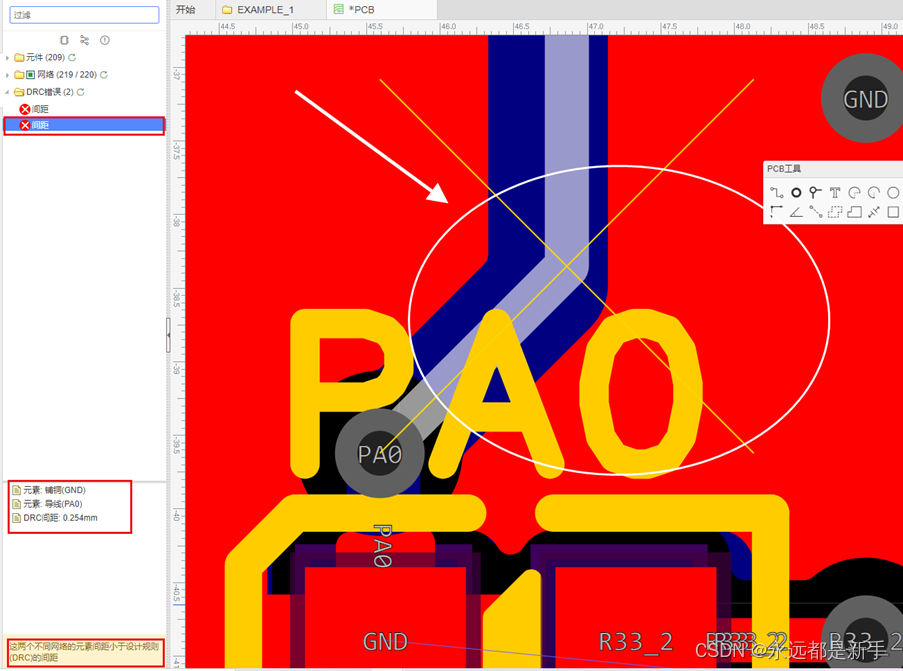The width and height of the screenshot is (903, 671).
Task: Select the track routing tool in PCB工具
Action: pyautogui.click(x=777, y=192)
